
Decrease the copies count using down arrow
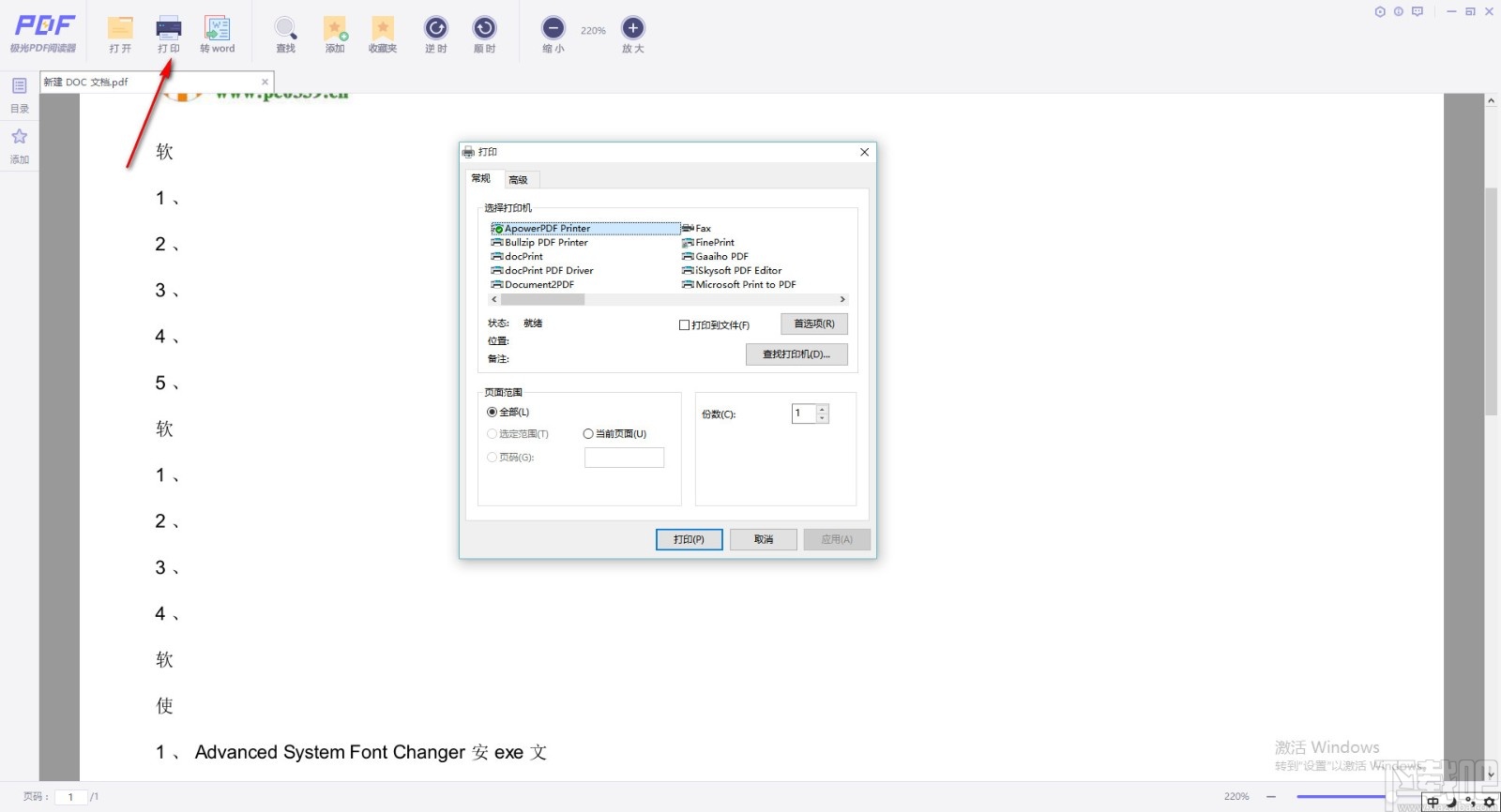pos(823,418)
